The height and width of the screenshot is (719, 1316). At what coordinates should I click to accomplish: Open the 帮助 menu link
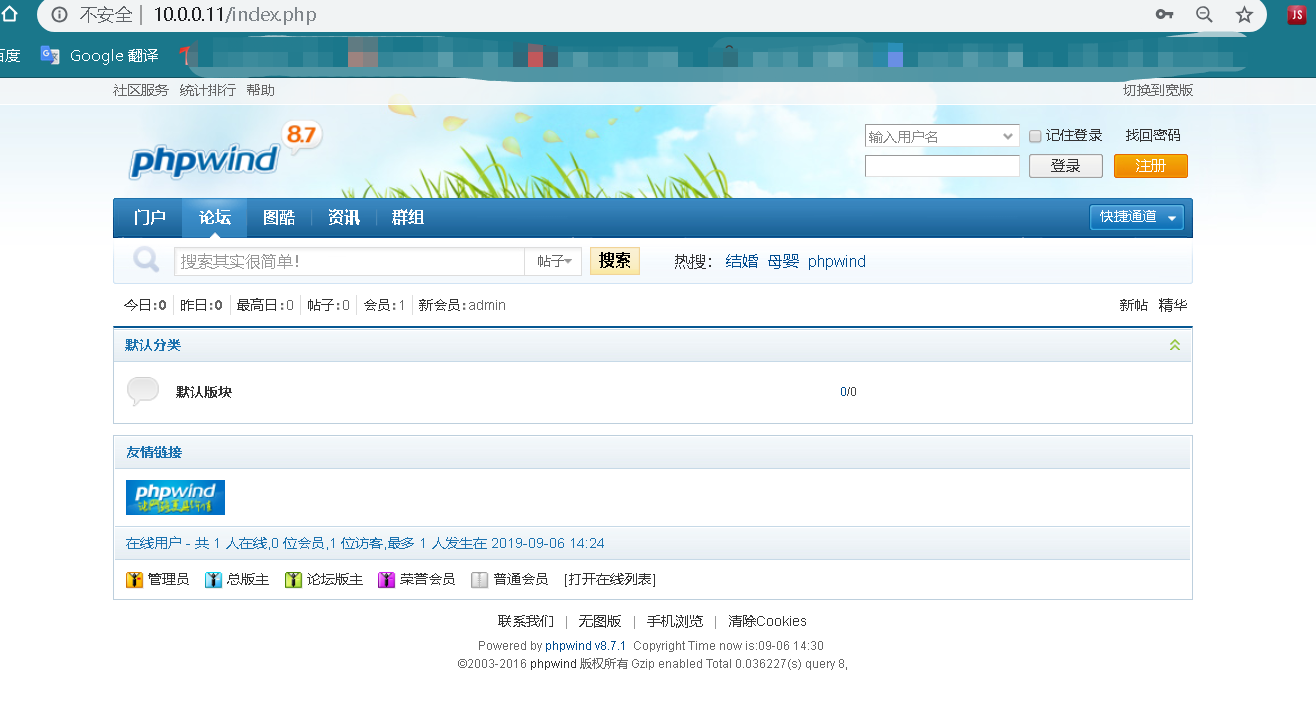pyautogui.click(x=260, y=90)
